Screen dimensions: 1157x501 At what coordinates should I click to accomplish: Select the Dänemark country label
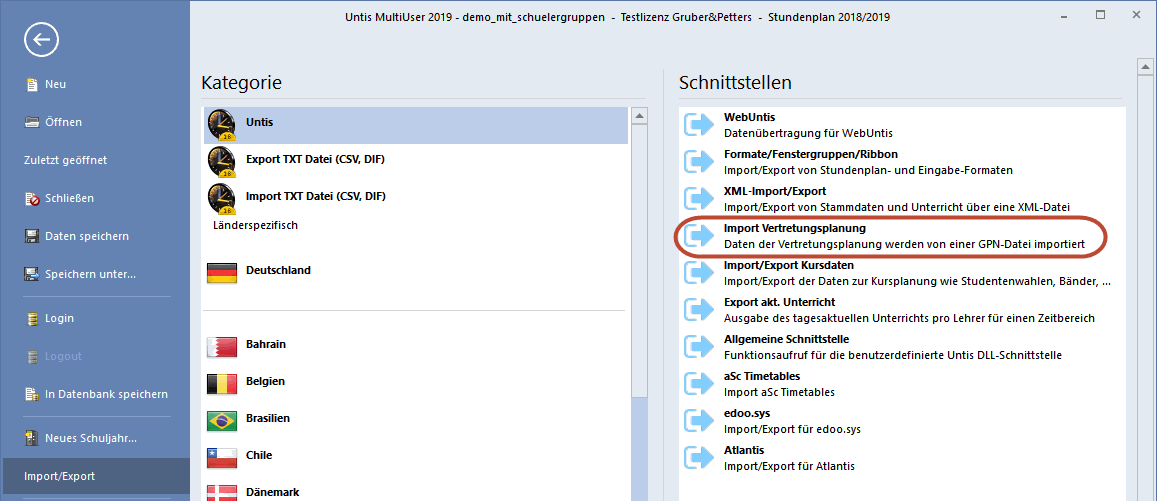pyautogui.click(x=272, y=492)
